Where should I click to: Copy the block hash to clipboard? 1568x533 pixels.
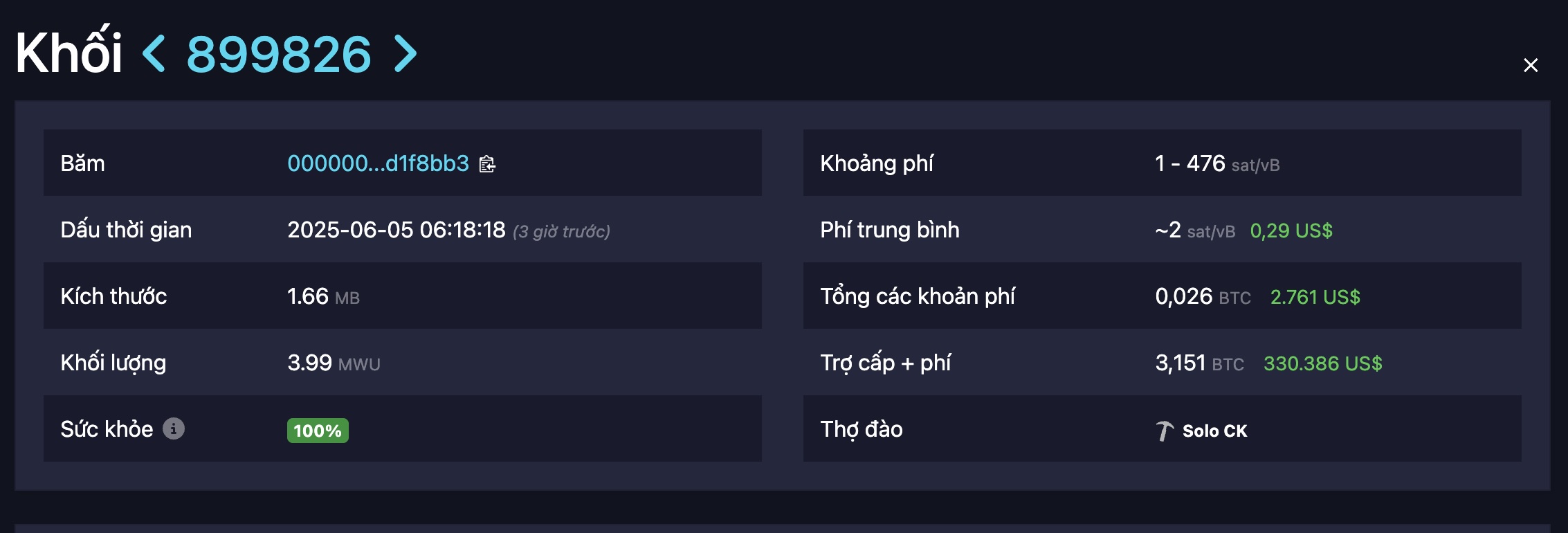click(487, 164)
